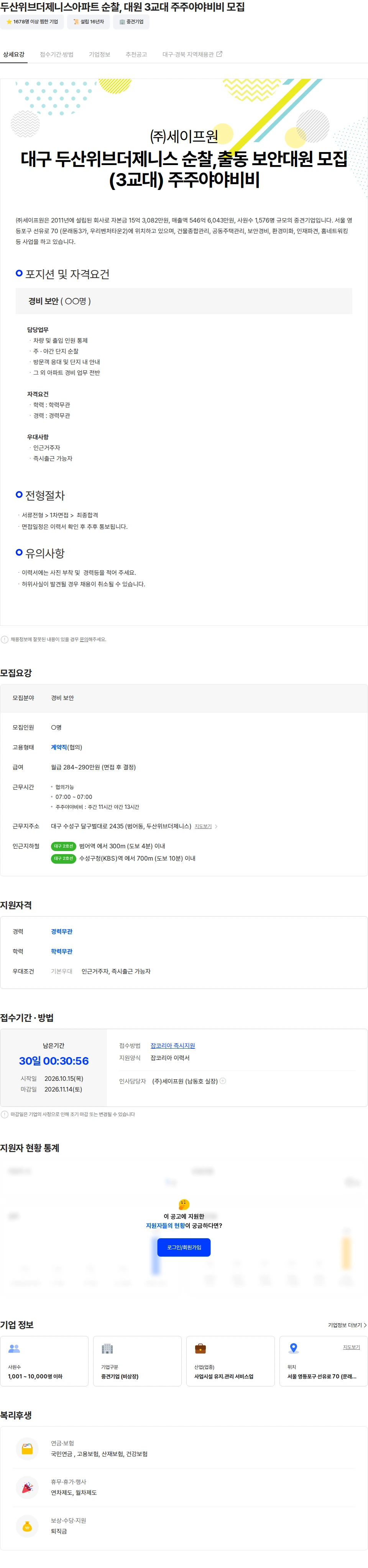Click the 휴무·휴가·행사 party icon

27,1487
